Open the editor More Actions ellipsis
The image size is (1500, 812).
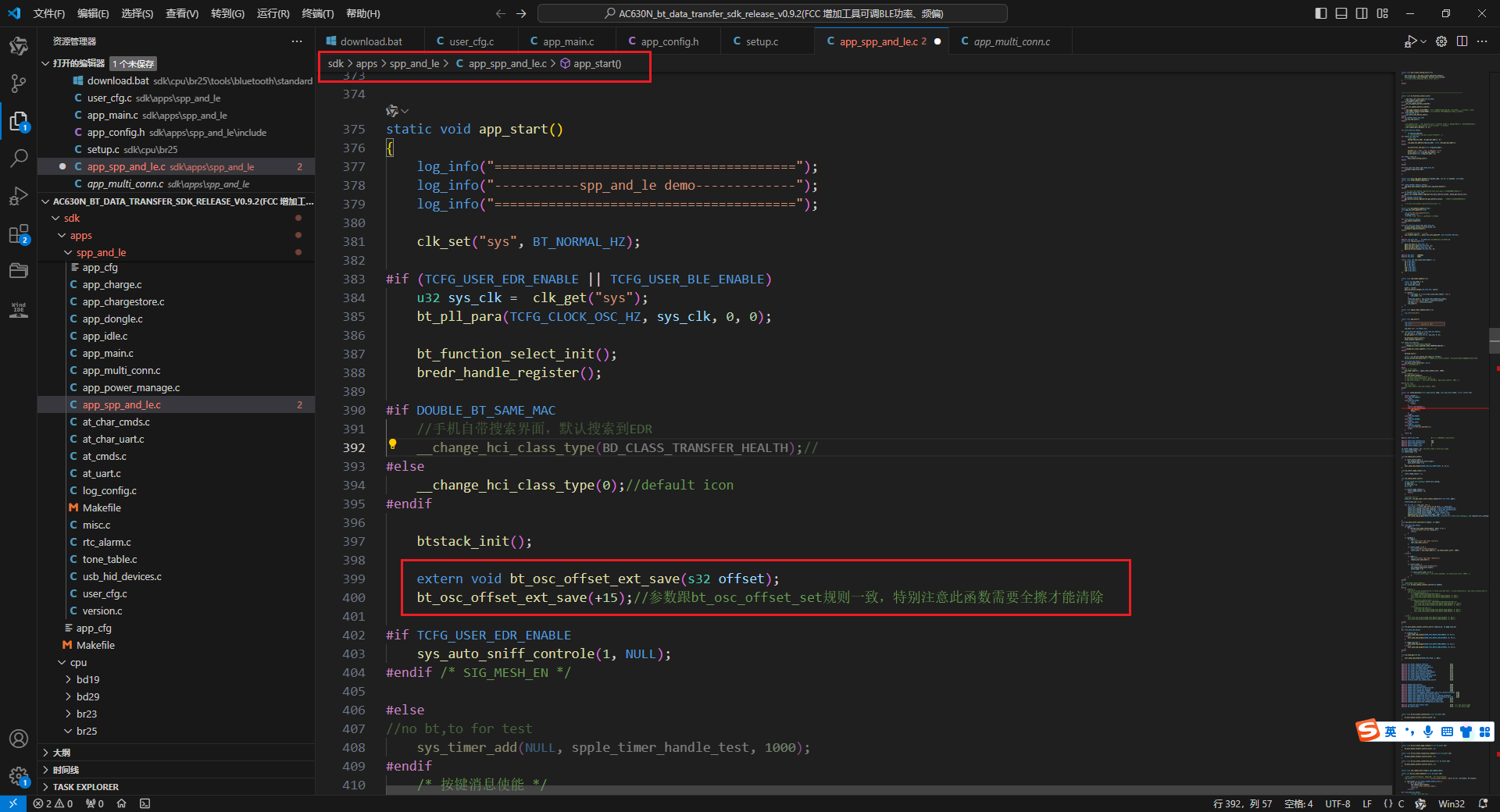(1482, 41)
